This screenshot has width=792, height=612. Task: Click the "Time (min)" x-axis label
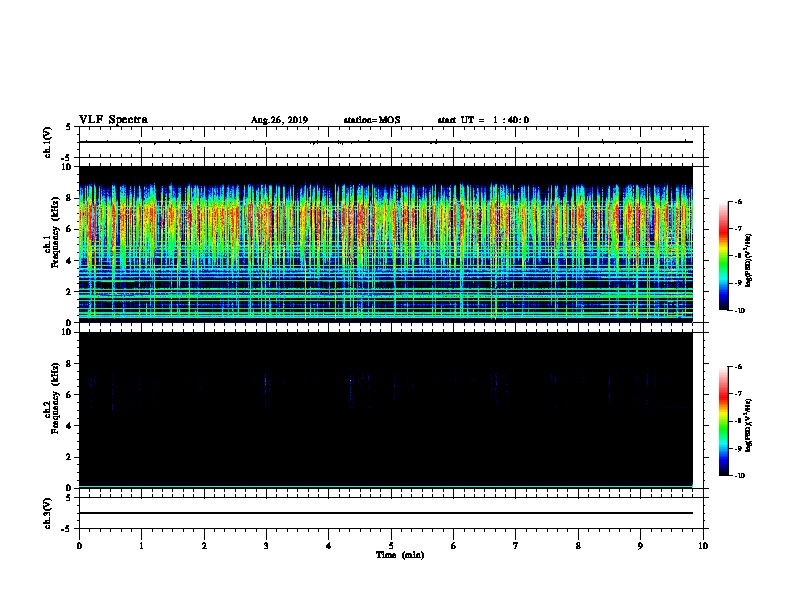pyautogui.click(x=400, y=555)
